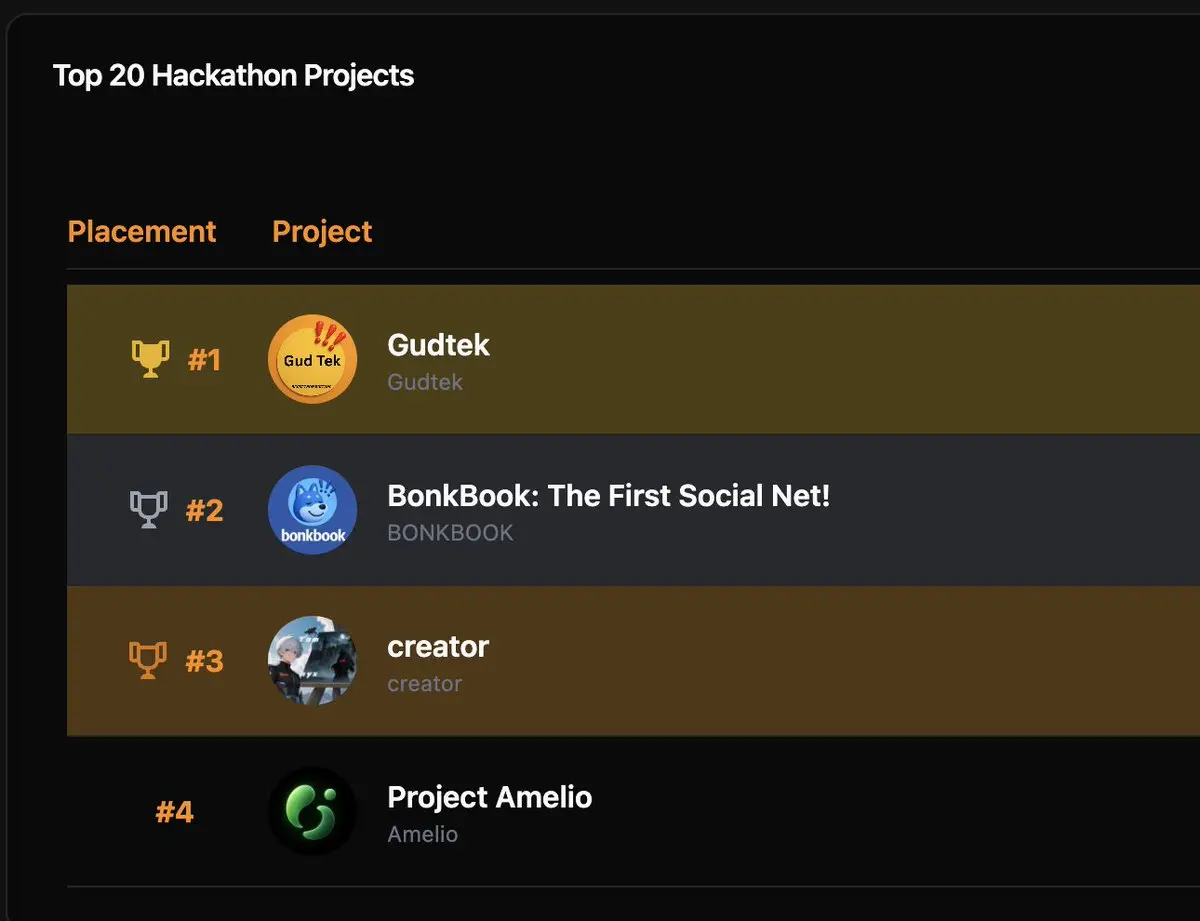This screenshot has height=921, width=1200.
Task: Click the silver trophy icon for second place
Action: point(148,510)
